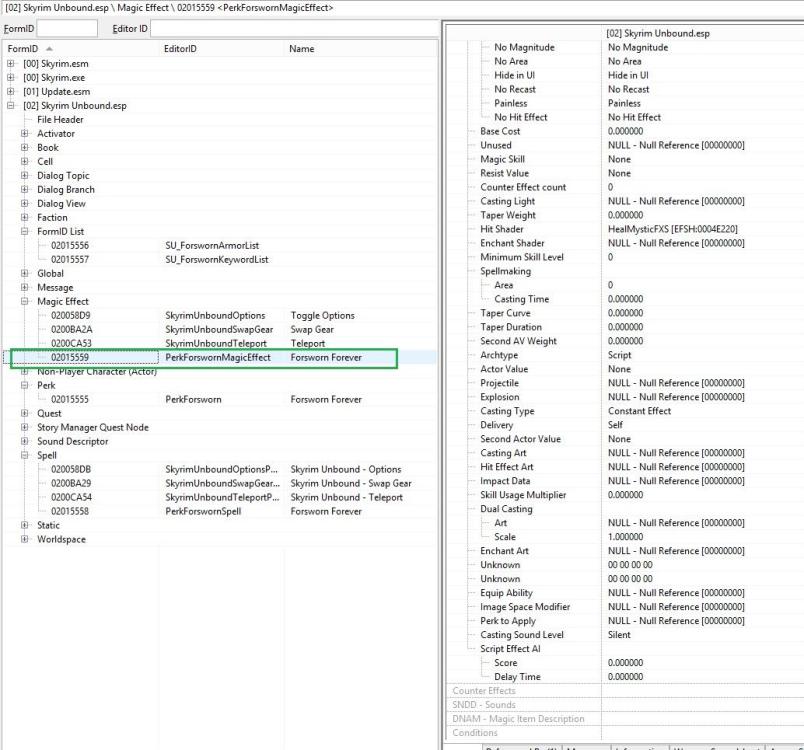The width and height of the screenshot is (804, 750).
Task: Click the DNAM - Magic Item Description row
Action: pyautogui.click(x=626, y=719)
